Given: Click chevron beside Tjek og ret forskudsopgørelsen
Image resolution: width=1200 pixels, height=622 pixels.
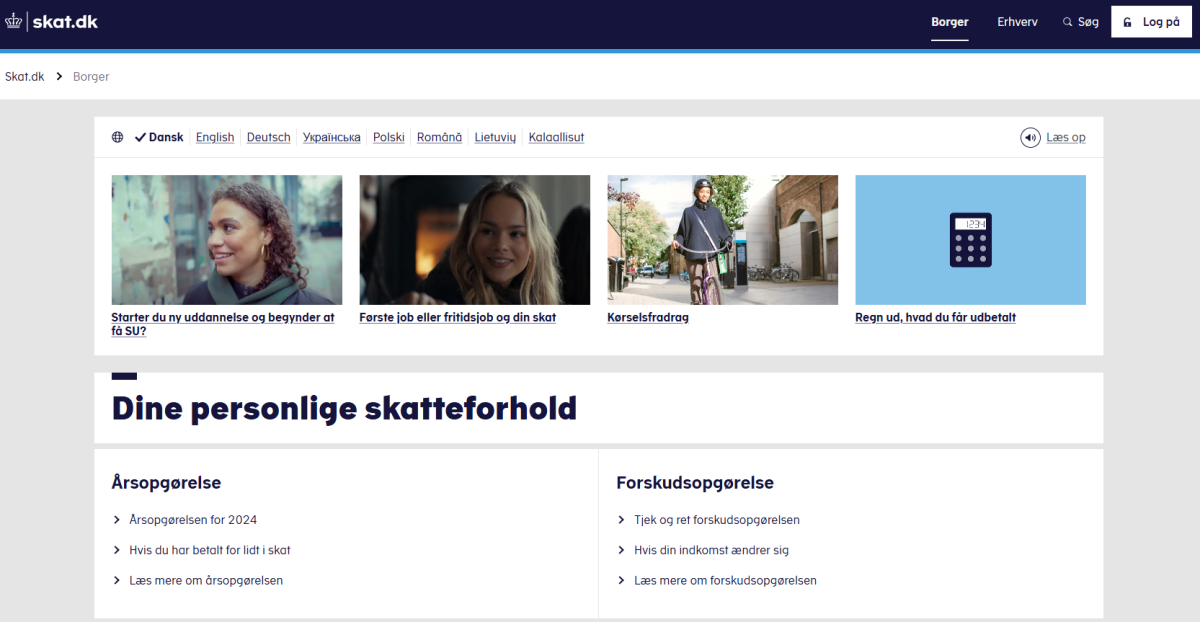Looking at the screenshot, I should (622, 520).
